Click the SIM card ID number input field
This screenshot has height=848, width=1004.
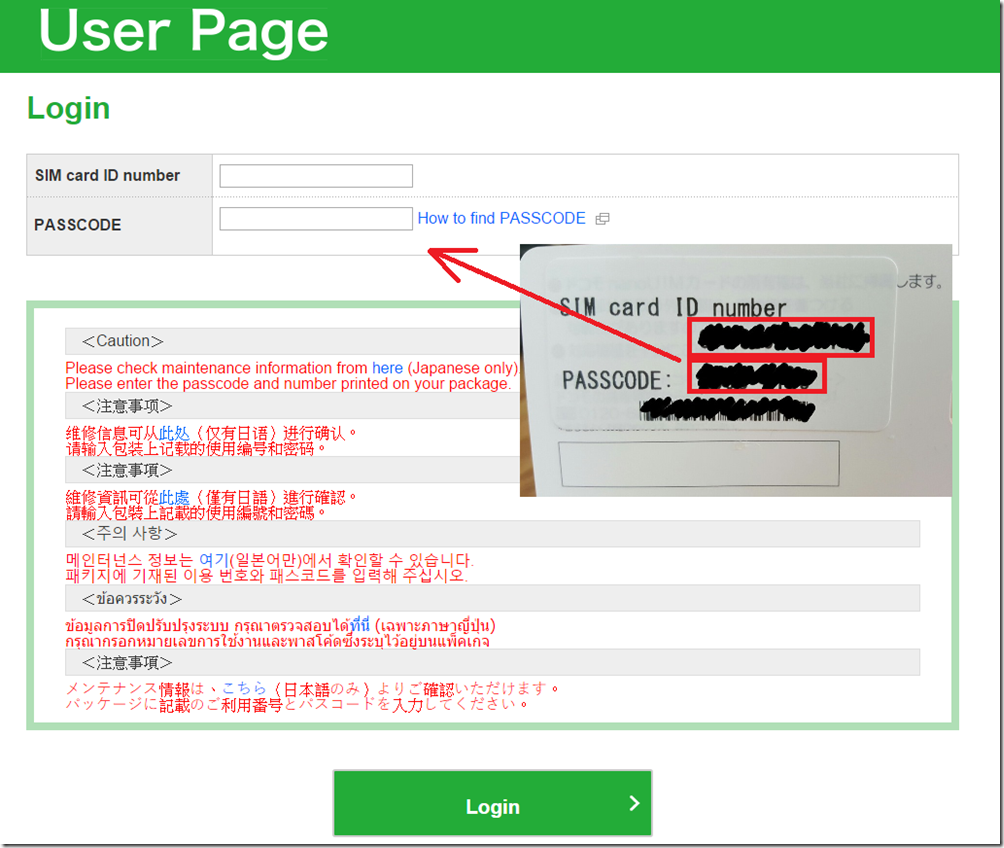coord(316,176)
